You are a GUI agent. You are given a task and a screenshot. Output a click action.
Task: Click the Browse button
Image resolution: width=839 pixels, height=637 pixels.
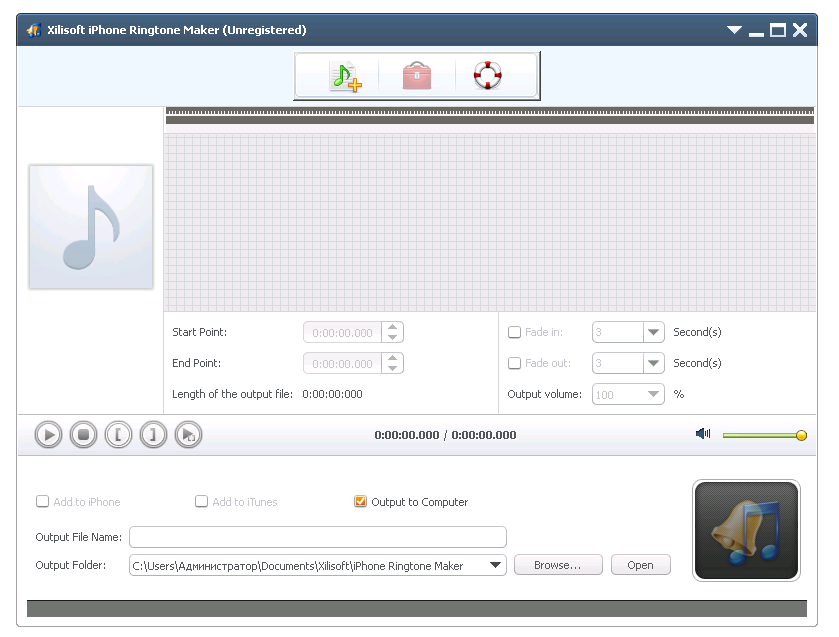click(x=558, y=564)
